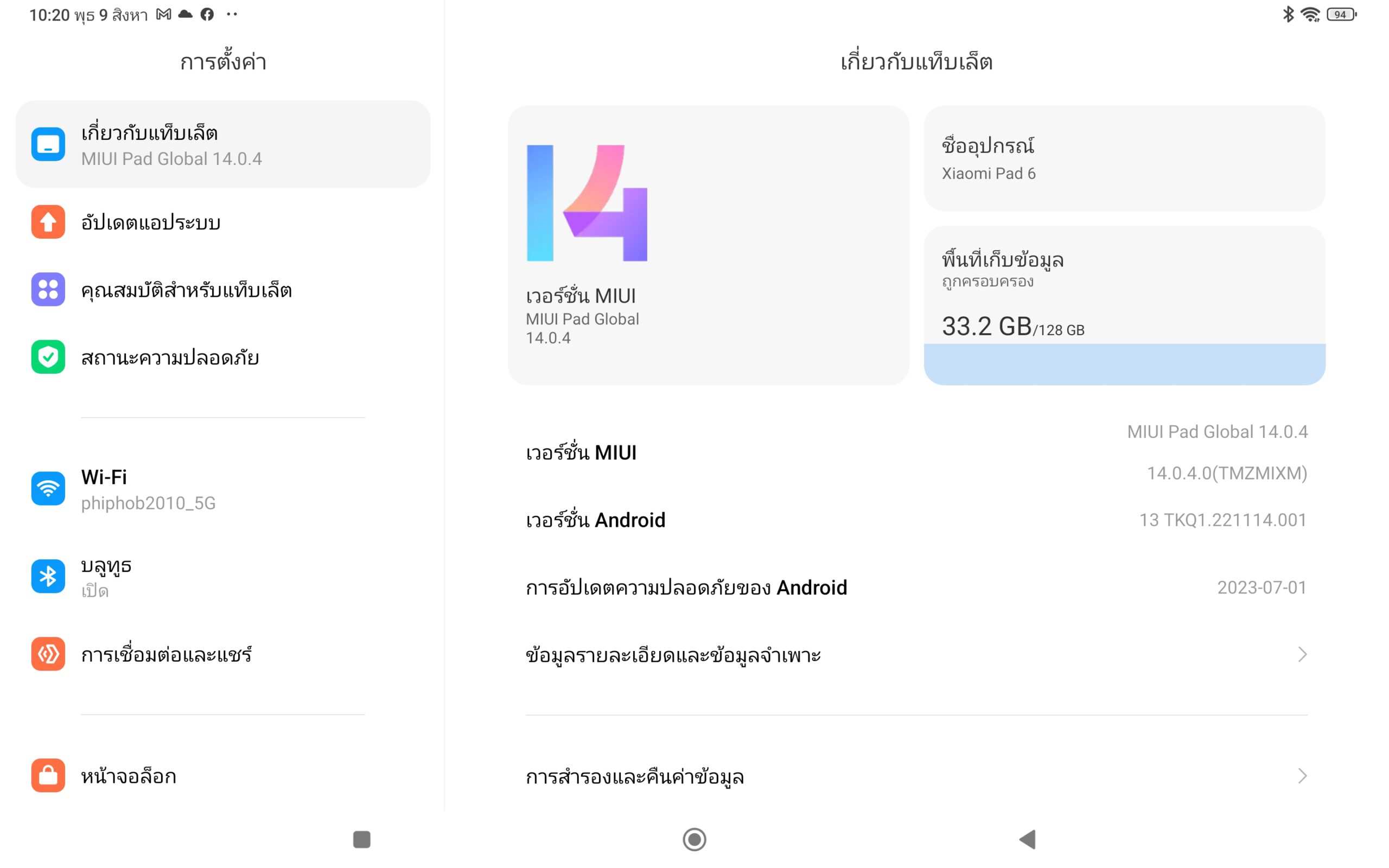
Task: Tap the orange System apps updater icon
Action: point(48,221)
